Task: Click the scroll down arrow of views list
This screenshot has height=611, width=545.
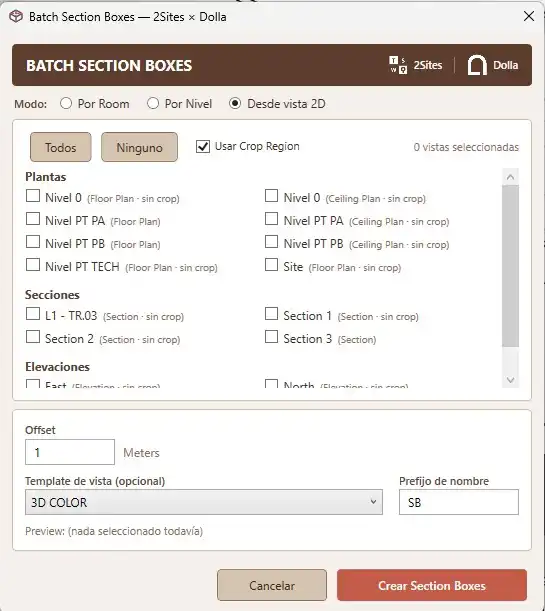Action: click(x=510, y=380)
